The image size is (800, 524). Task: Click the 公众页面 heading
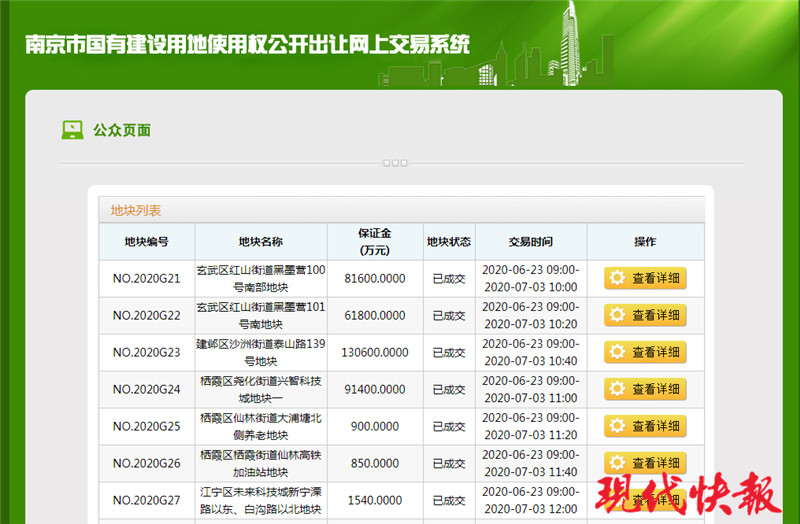pos(122,130)
